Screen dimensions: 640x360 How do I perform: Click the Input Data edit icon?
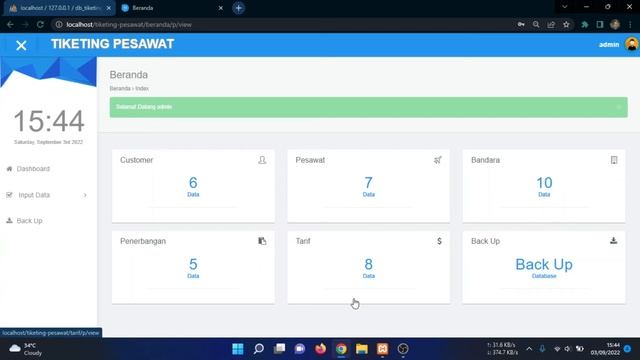[9, 195]
